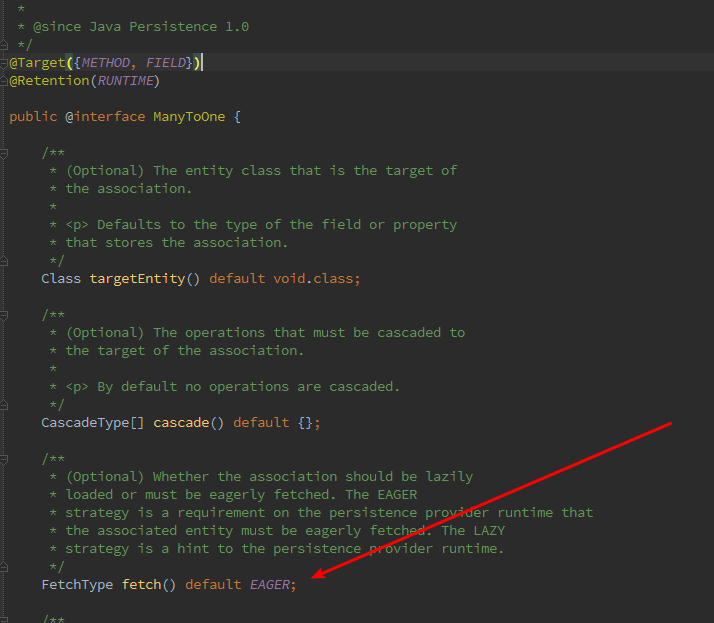714x623 pixels.
Task: Click FIELD inside the Target annotation
Action: click(x=165, y=63)
